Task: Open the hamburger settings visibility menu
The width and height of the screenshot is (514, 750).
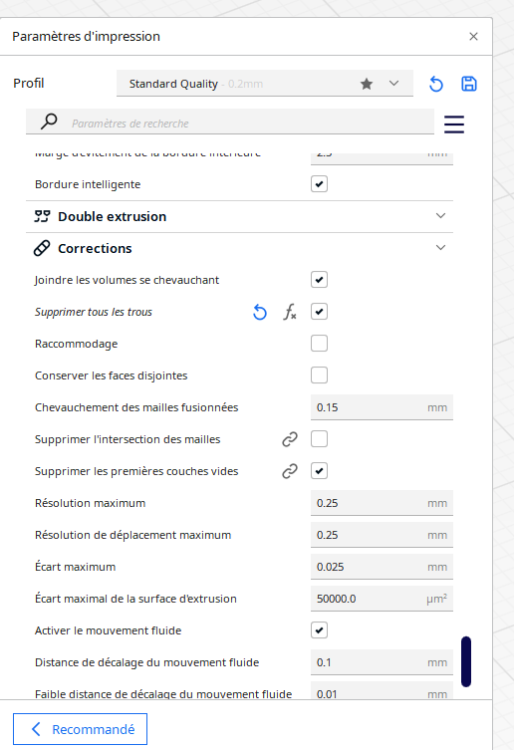Action: coord(454,124)
